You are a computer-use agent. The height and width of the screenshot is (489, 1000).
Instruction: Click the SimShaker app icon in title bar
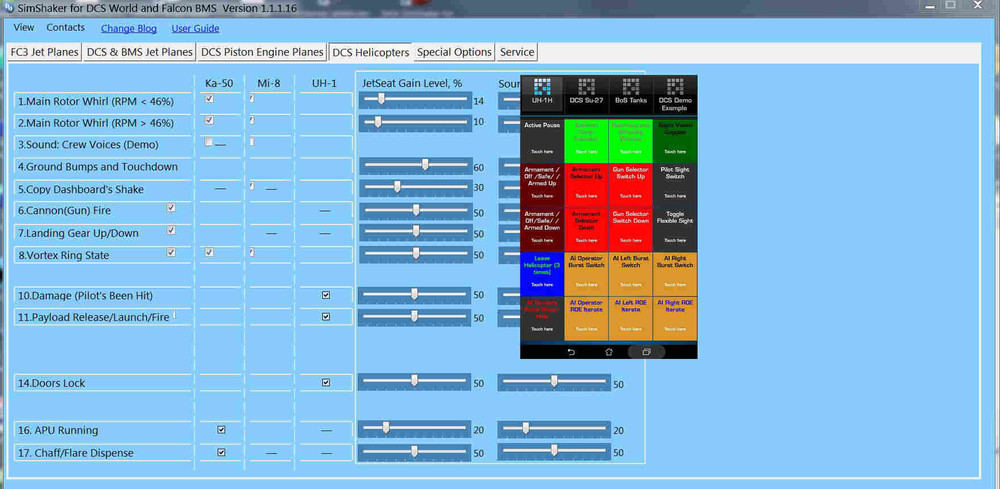click(x=7, y=8)
